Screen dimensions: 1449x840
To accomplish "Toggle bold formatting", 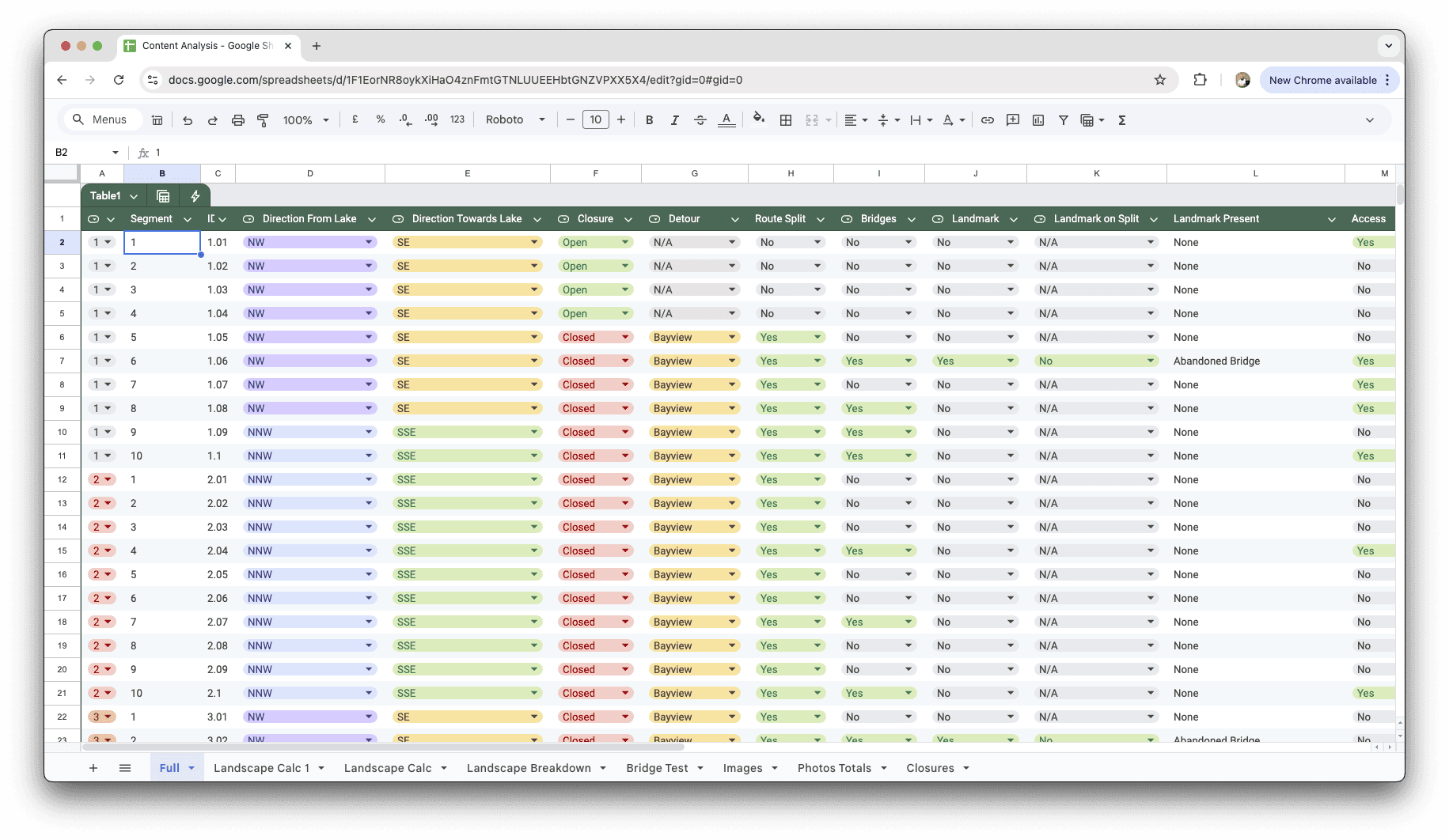I will tap(650, 120).
